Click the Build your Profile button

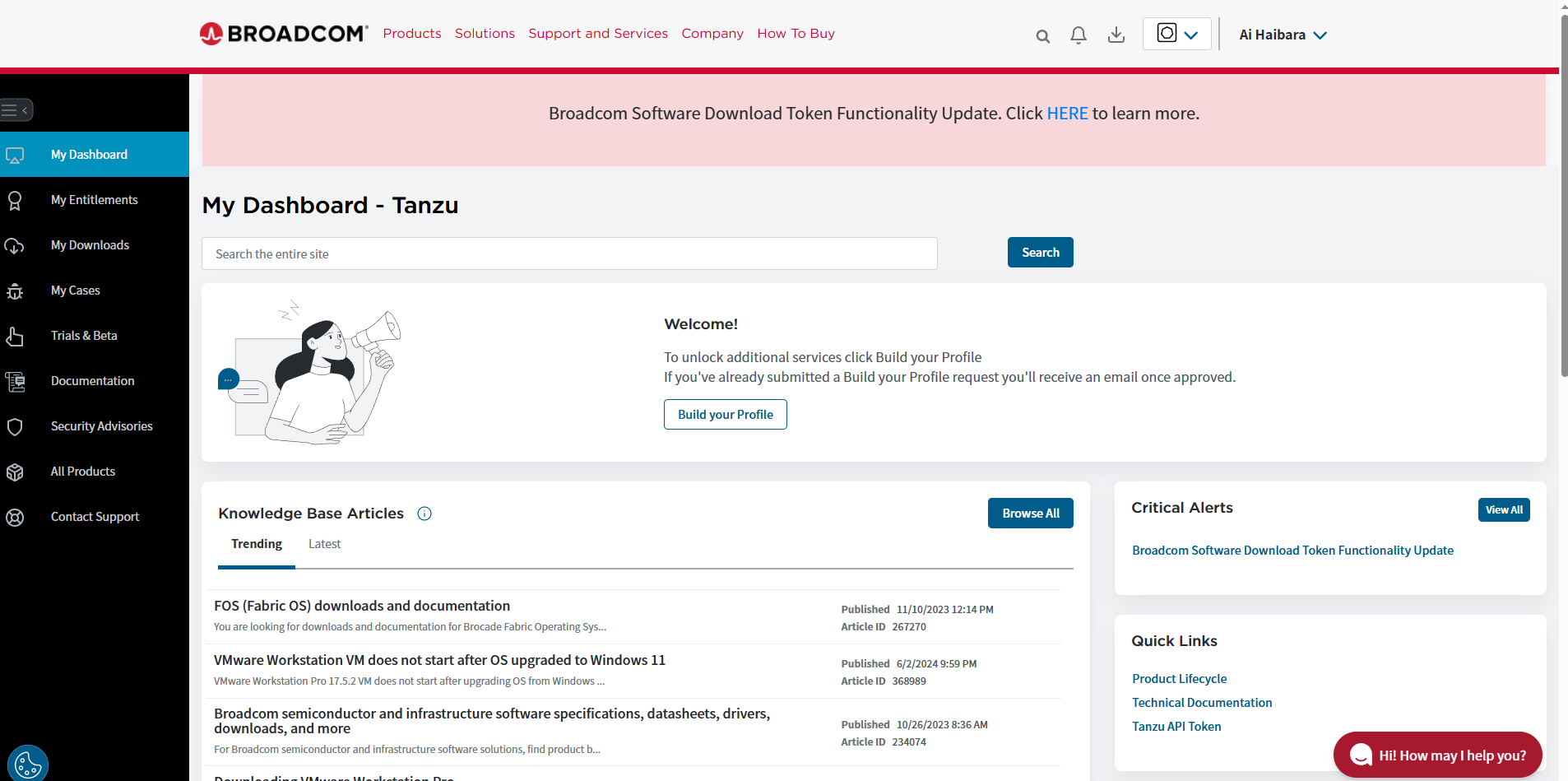(x=725, y=415)
